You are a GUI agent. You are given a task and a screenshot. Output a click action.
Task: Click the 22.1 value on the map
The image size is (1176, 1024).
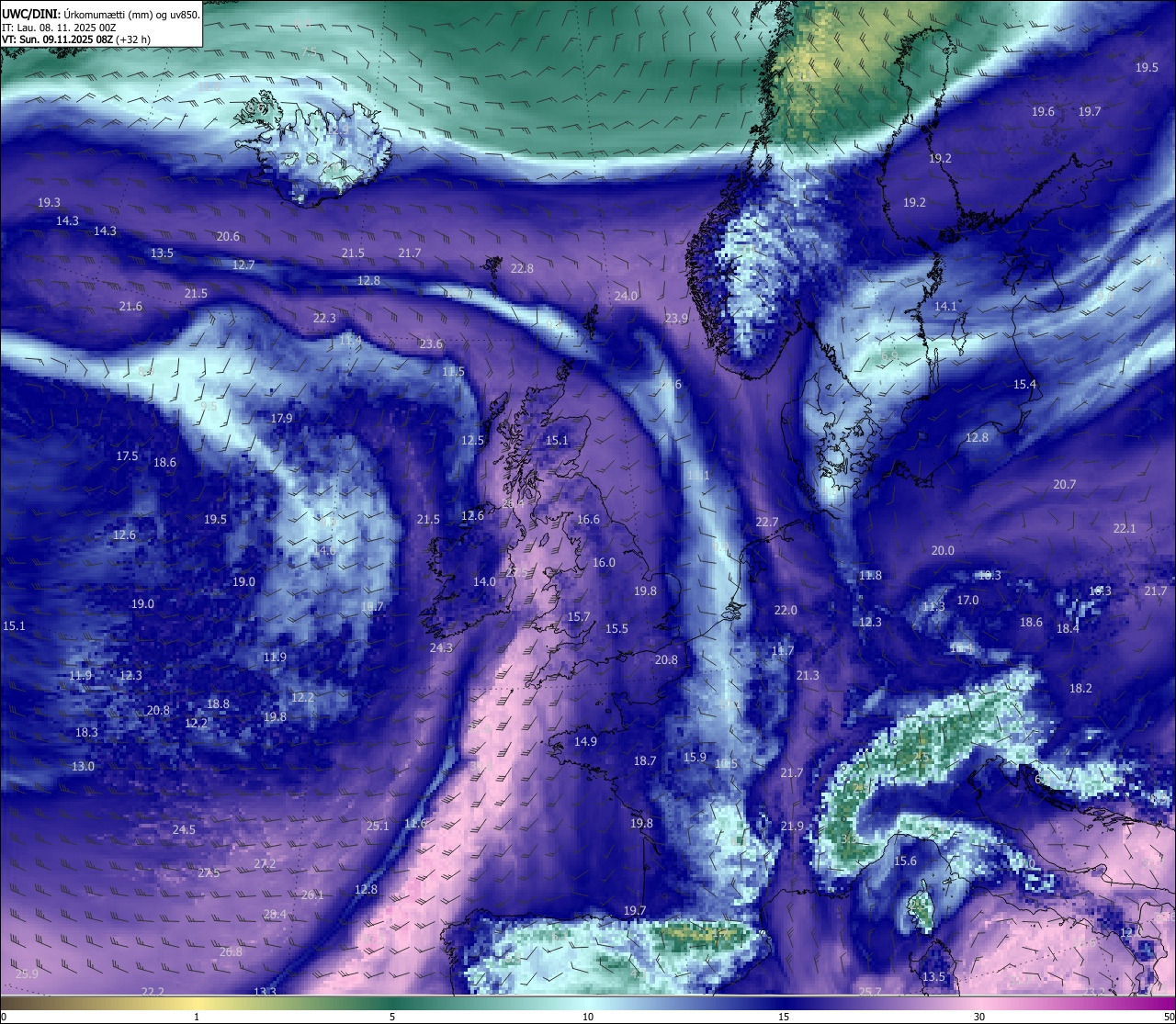[1125, 529]
